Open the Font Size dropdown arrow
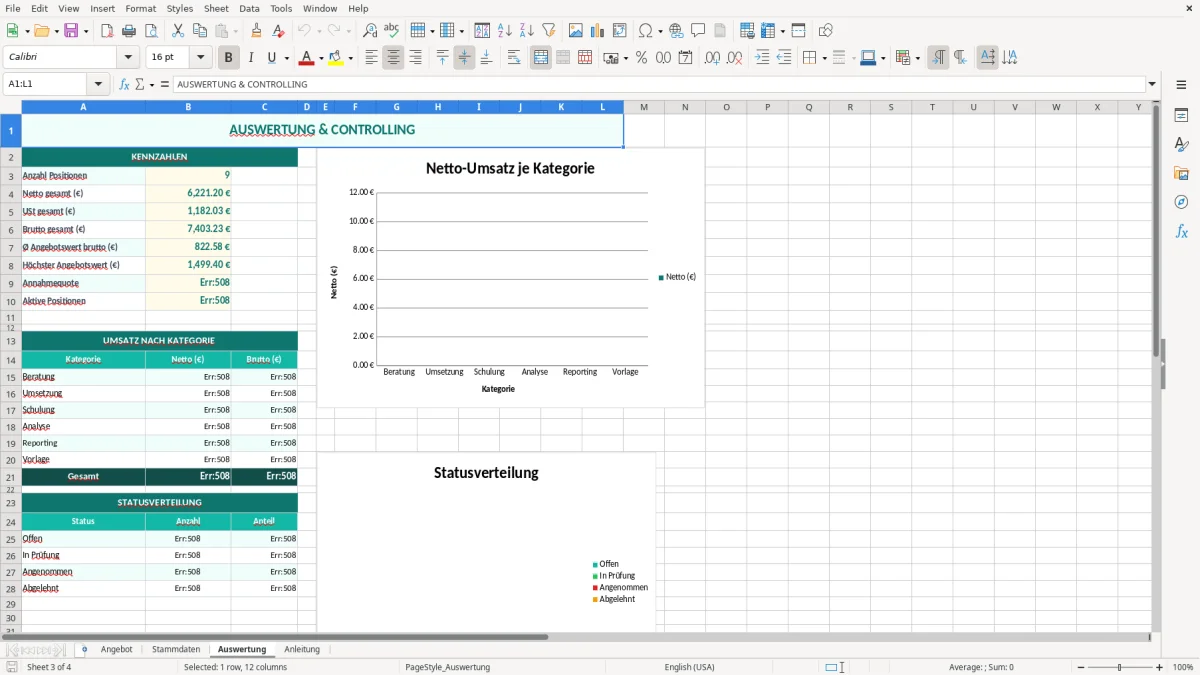 coord(201,58)
